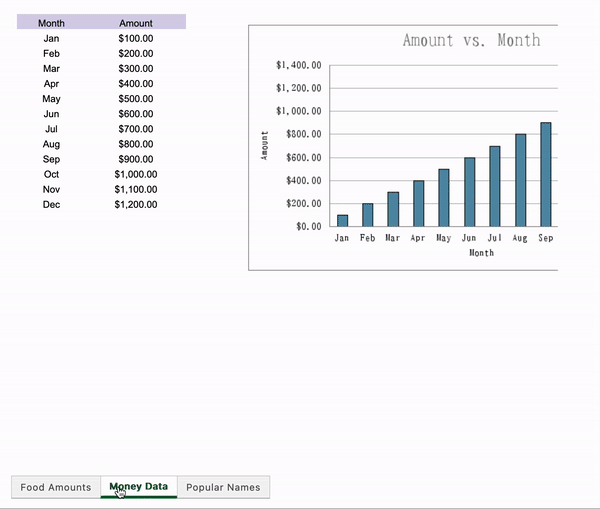Click the $1,200.00 chart axis label
This screenshot has height=509, width=600.
[299, 88]
